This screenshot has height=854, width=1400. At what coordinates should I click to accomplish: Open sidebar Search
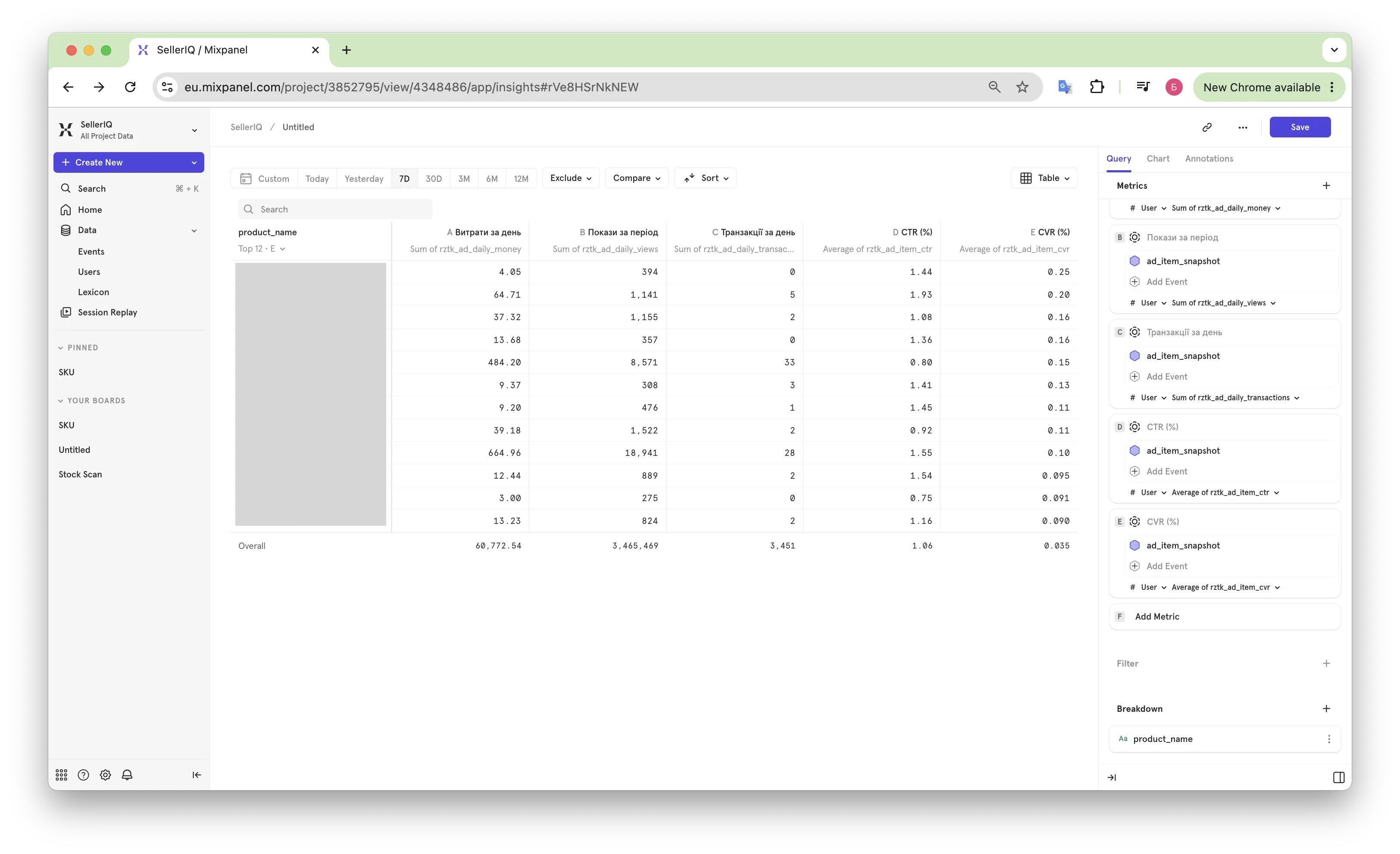tap(129, 189)
